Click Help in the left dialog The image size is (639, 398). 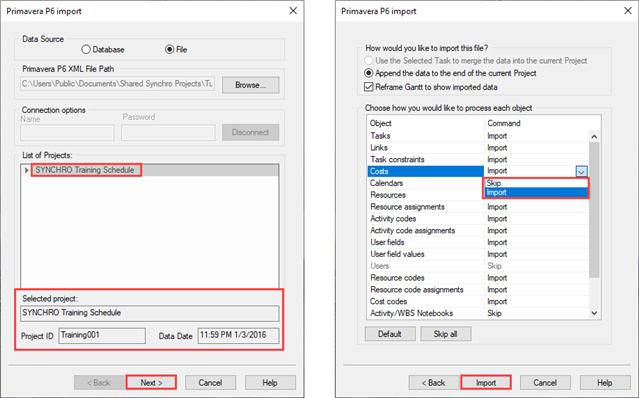click(x=270, y=383)
